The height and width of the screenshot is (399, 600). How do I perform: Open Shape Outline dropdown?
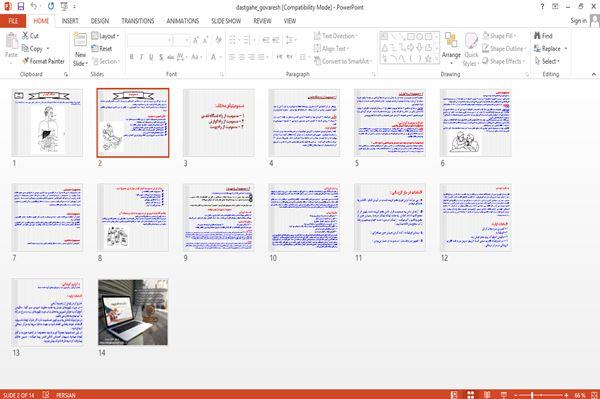[504, 49]
